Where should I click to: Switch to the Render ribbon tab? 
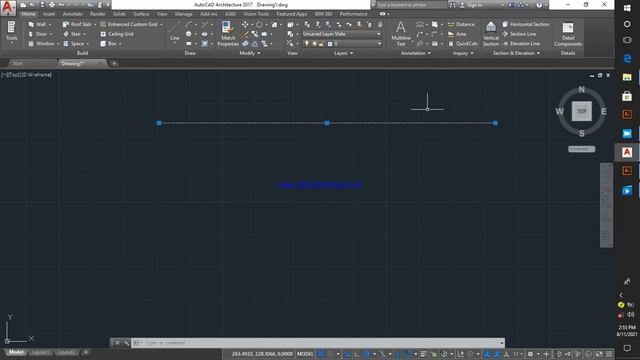point(98,14)
